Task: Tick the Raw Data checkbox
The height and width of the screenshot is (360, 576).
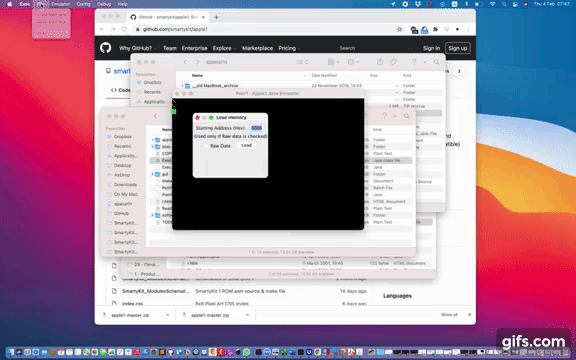Action: [x=206, y=146]
